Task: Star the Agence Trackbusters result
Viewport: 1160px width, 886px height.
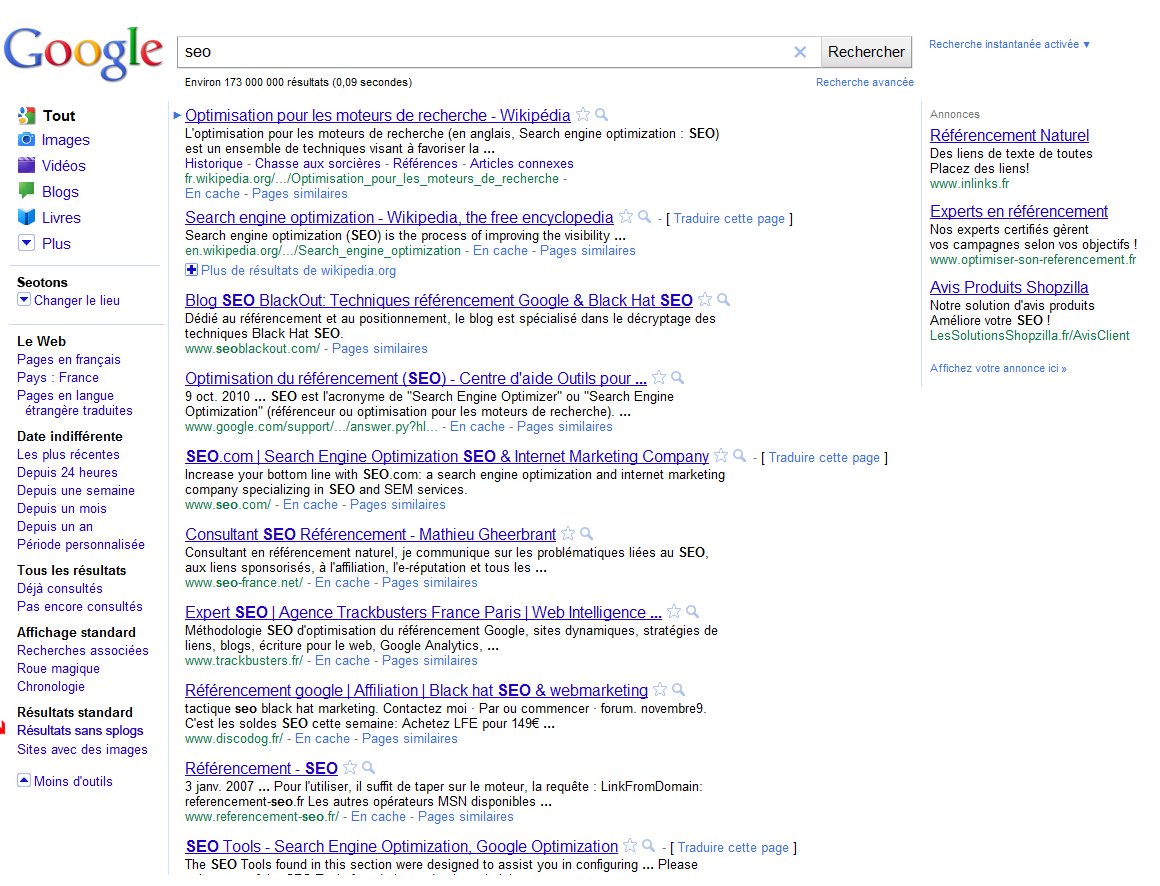Action: click(x=674, y=612)
